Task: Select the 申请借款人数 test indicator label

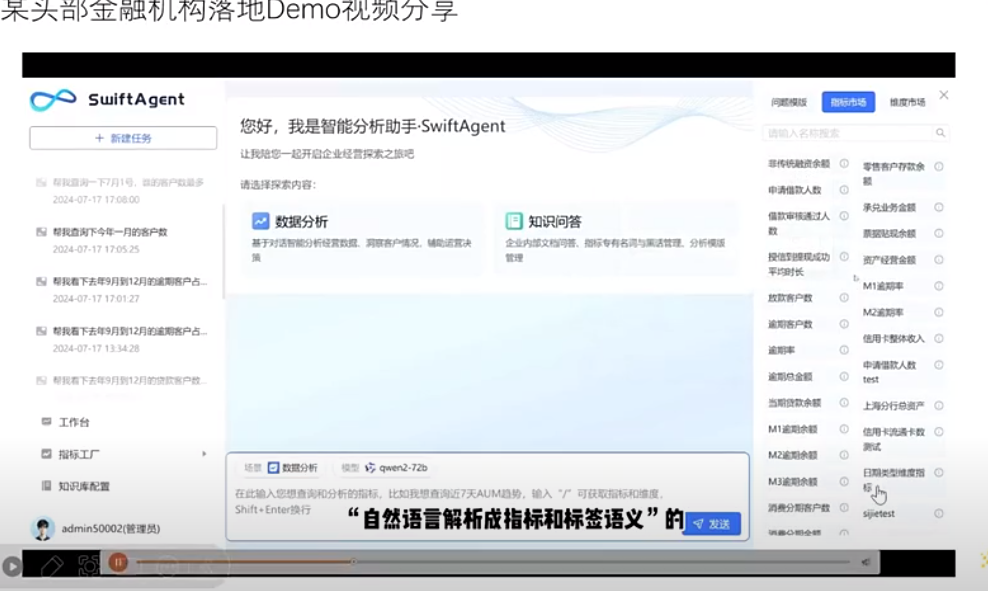Action: [889, 372]
